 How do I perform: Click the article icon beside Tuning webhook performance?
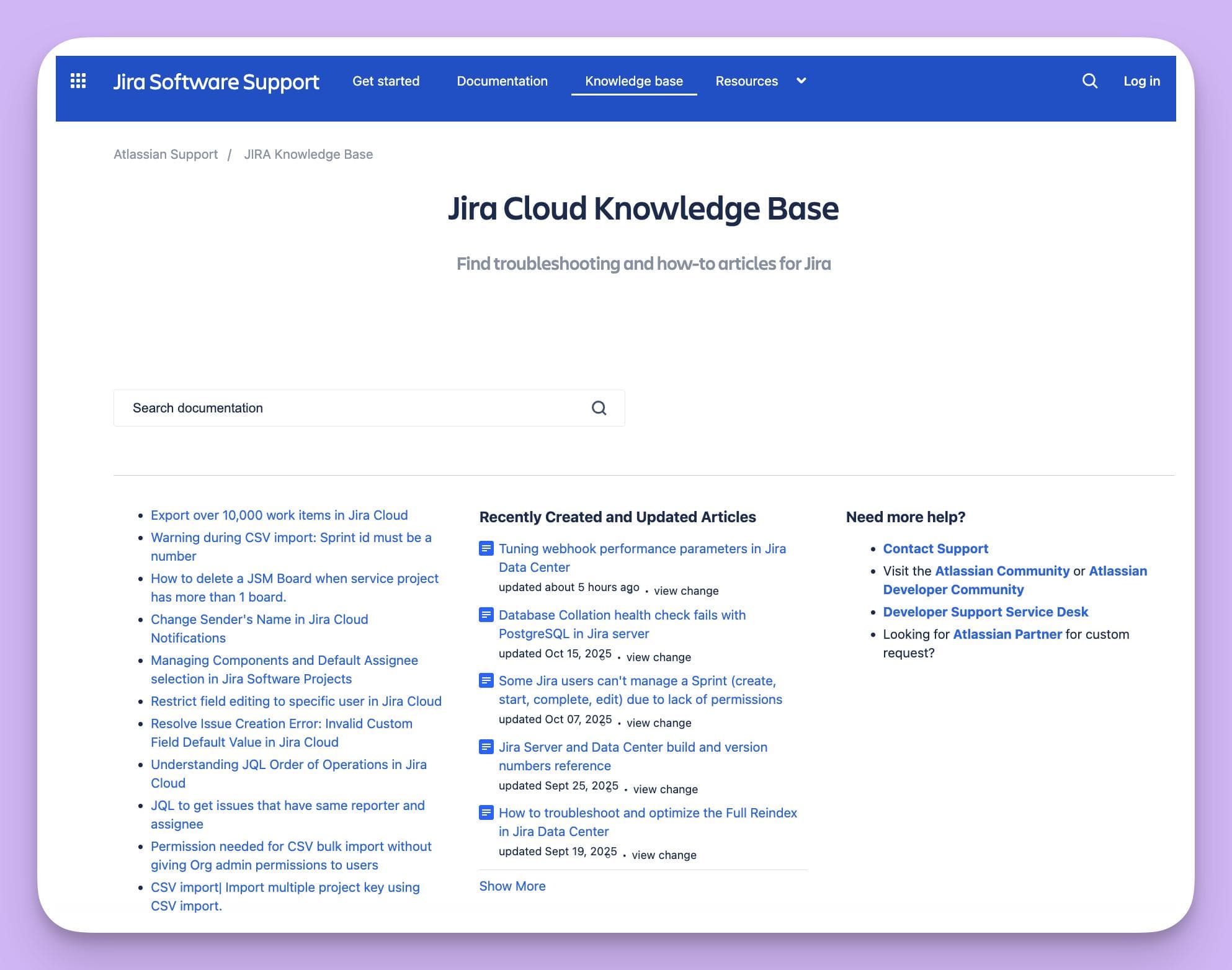(x=485, y=548)
